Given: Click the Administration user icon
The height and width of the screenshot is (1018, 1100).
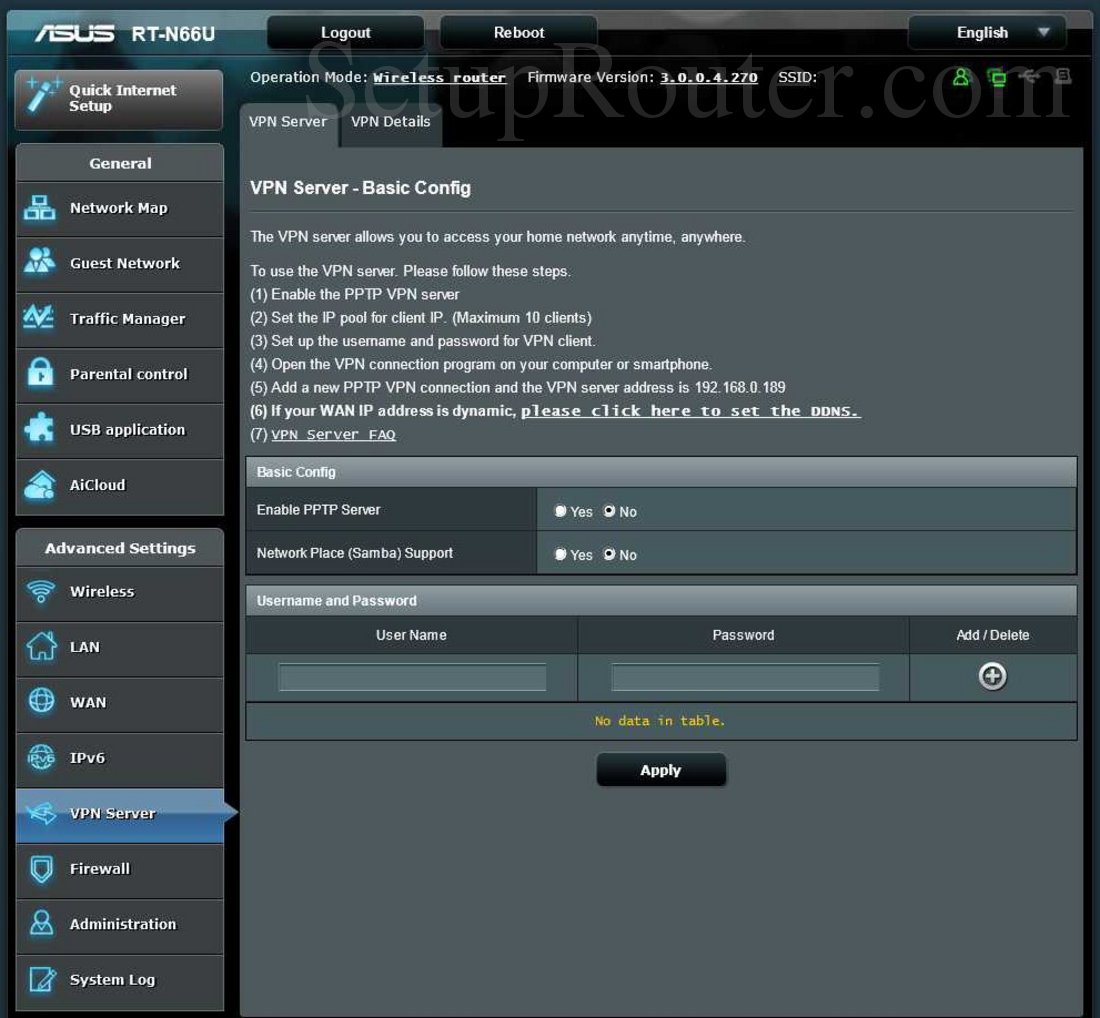Looking at the screenshot, I should click(x=41, y=923).
